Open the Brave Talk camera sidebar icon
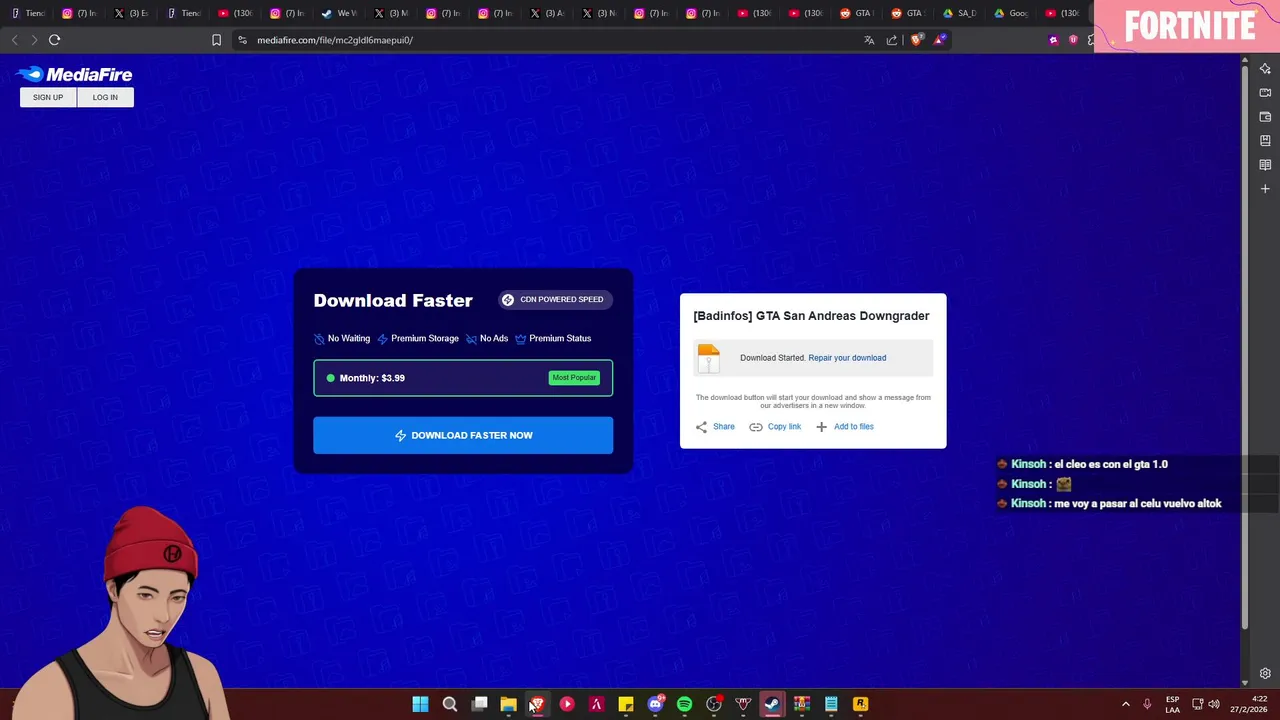Image resolution: width=1280 pixels, height=720 pixels. click(1265, 93)
